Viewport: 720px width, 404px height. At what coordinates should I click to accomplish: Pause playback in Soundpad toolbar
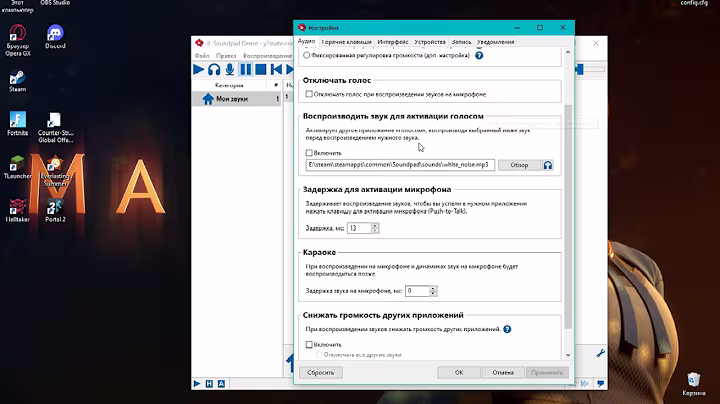tap(246, 70)
